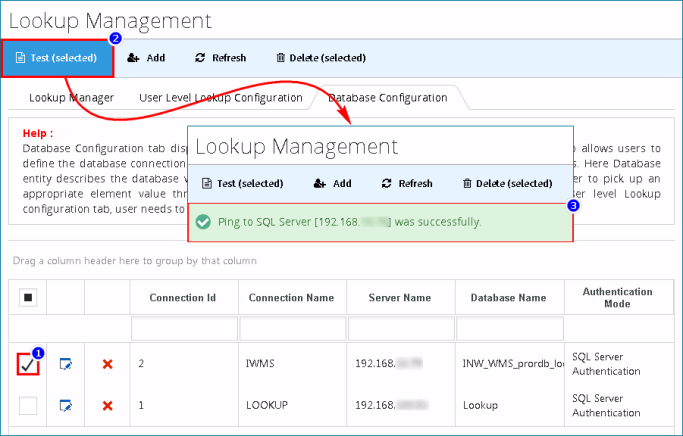Screen dimensions: 683x436
Task: Click refresh icon in inset panel
Action: point(386,183)
